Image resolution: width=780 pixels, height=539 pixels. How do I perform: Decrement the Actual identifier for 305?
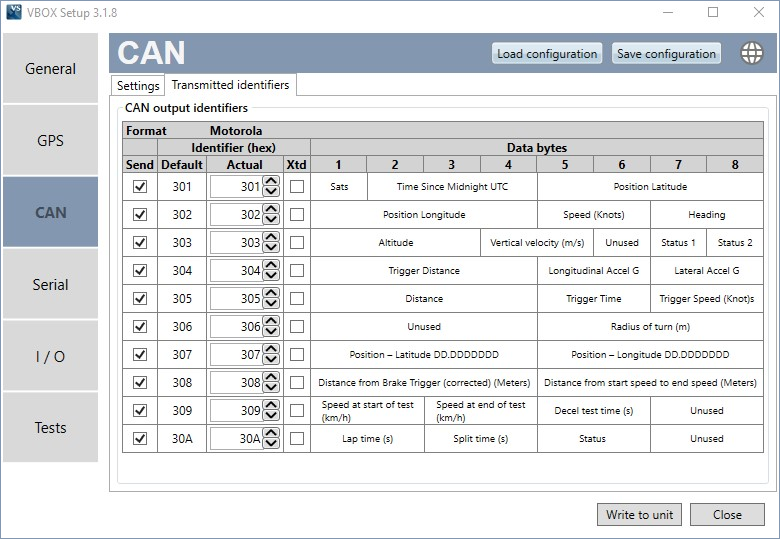click(271, 304)
